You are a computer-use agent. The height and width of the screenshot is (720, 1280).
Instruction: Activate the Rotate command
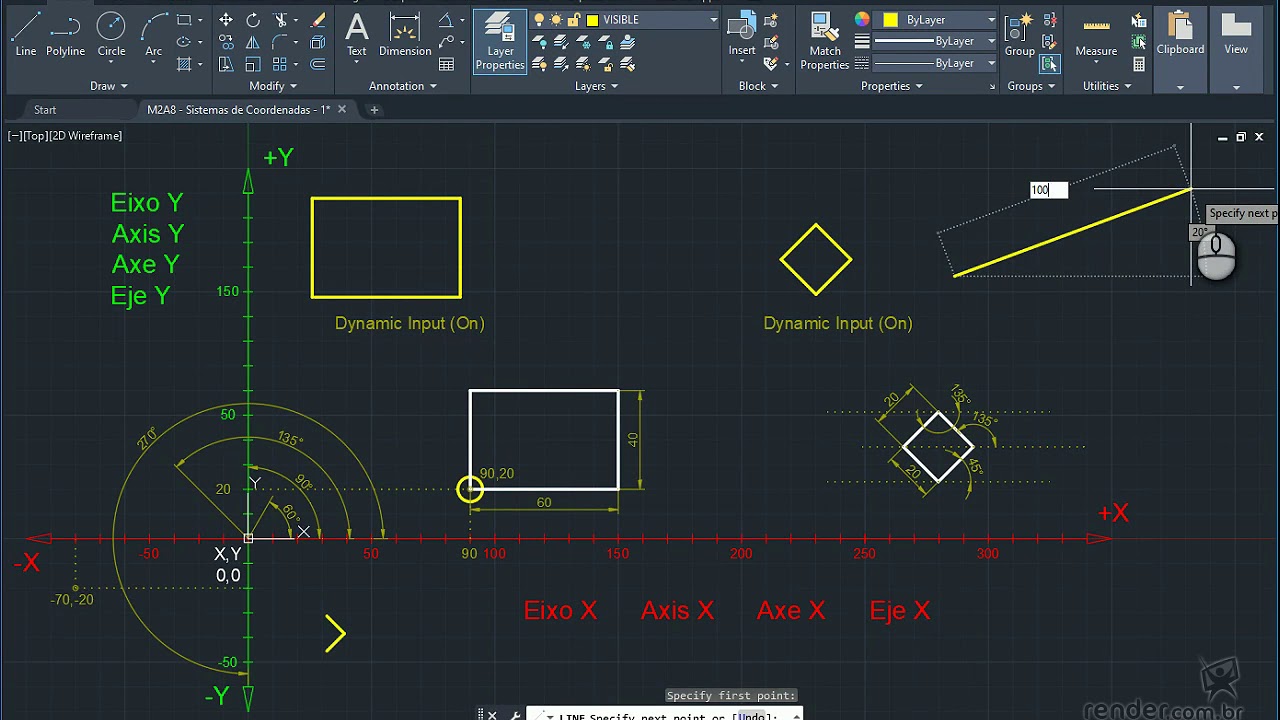point(253,20)
